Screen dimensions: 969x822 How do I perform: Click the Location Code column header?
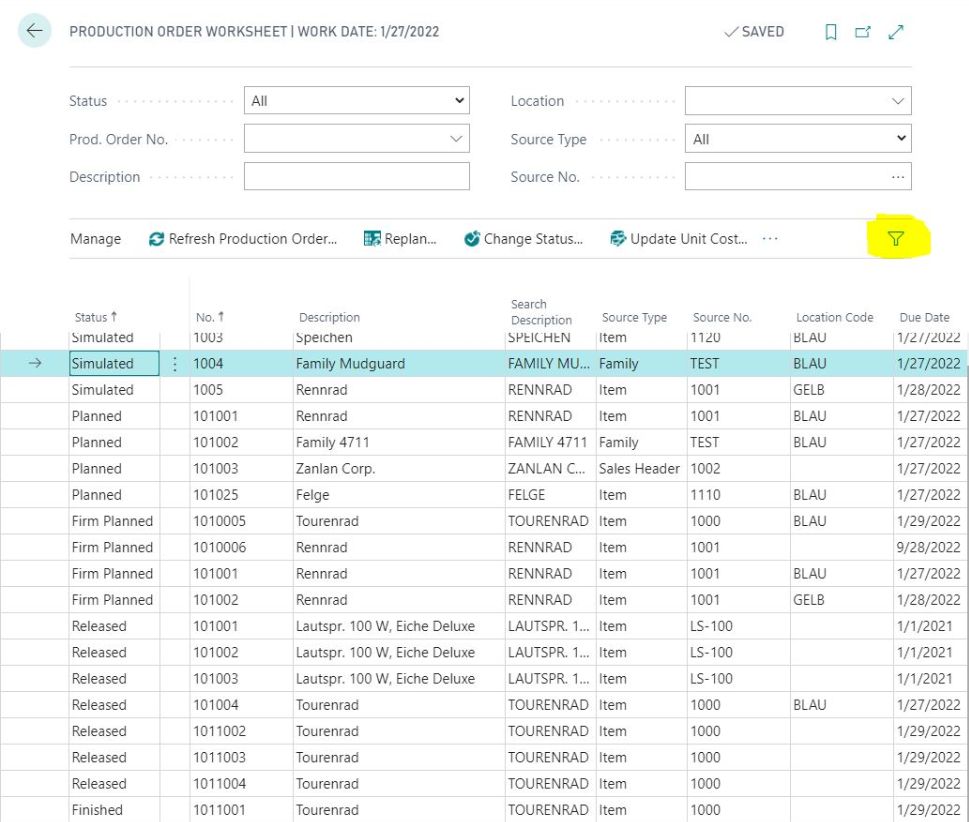(x=834, y=317)
